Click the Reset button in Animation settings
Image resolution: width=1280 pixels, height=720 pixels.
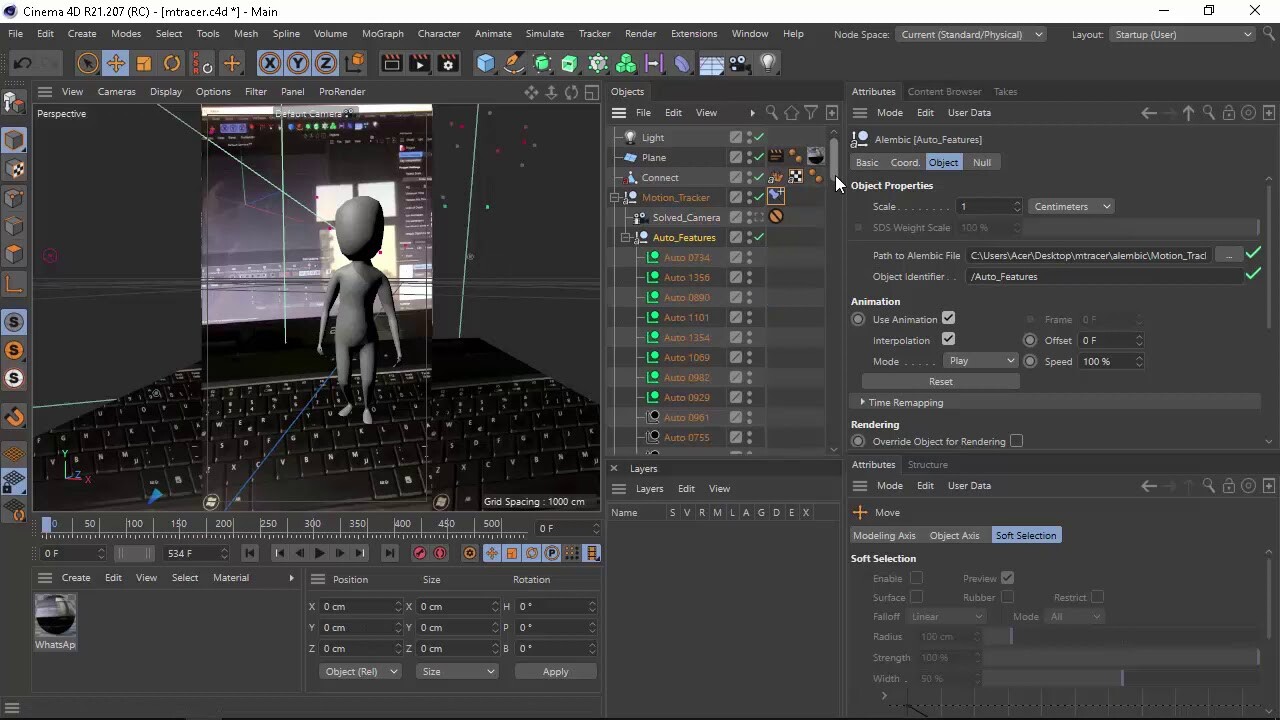tap(940, 381)
